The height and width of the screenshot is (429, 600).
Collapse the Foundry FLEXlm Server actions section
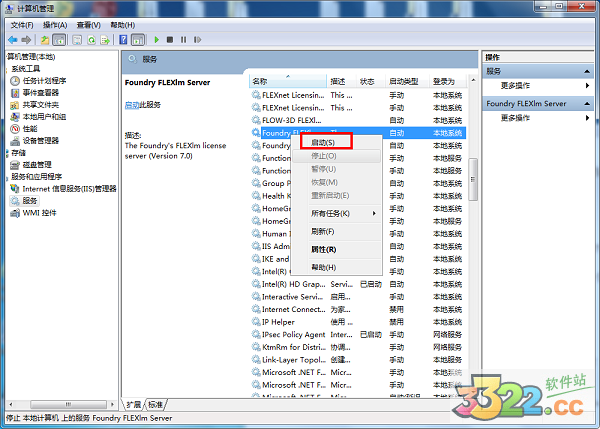[x=587, y=104]
